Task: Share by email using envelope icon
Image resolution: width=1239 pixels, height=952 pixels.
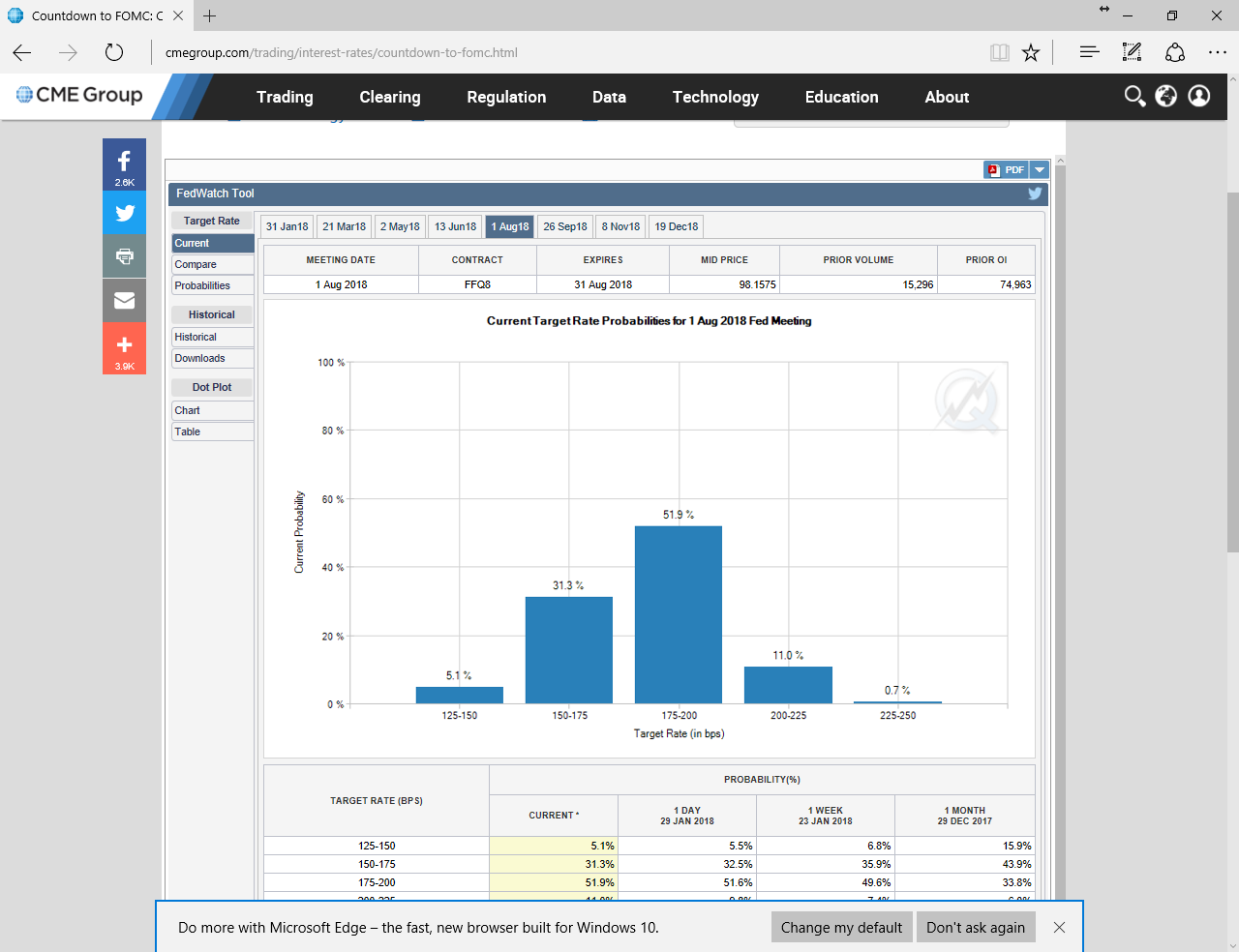Action: click(x=124, y=301)
